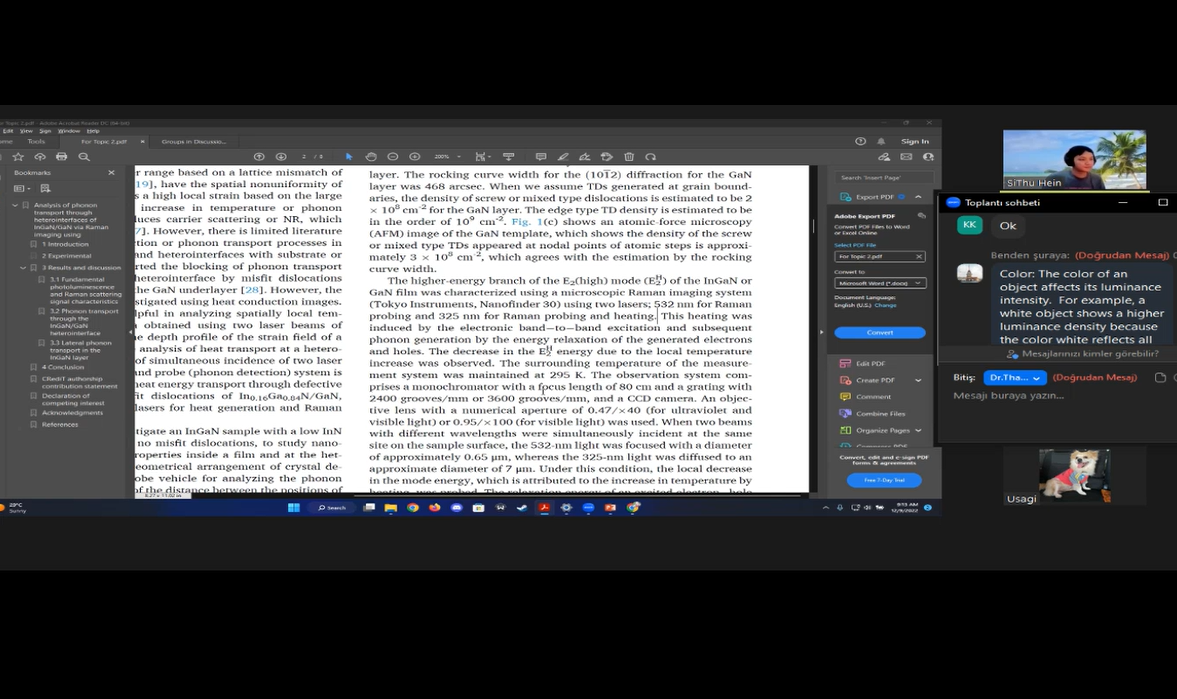Select the highlight text pen tool
1177x699 pixels.
[563, 157]
